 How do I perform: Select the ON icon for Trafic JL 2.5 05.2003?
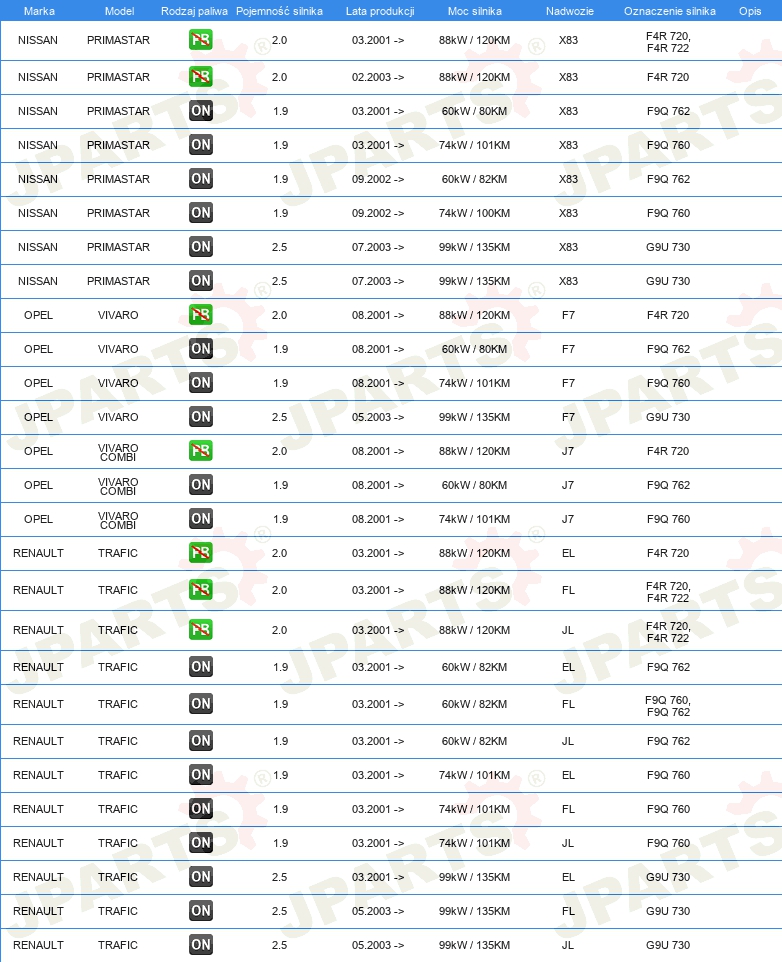click(x=201, y=945)
